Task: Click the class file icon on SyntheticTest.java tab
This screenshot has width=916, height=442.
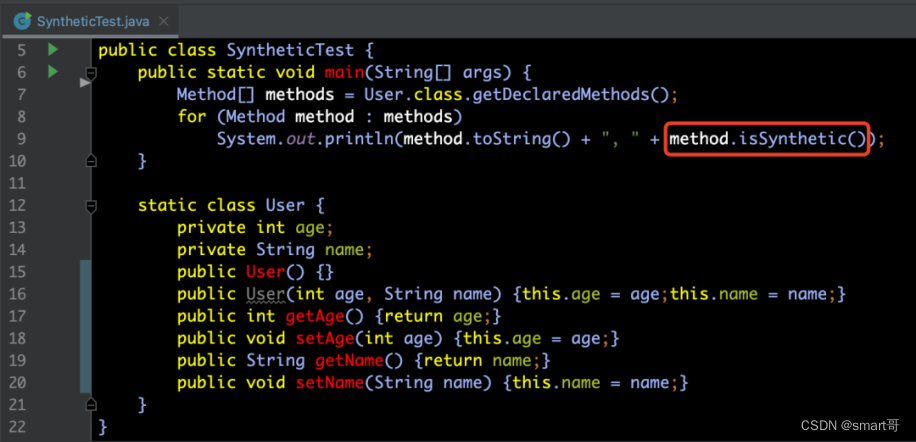Action: 22,22
